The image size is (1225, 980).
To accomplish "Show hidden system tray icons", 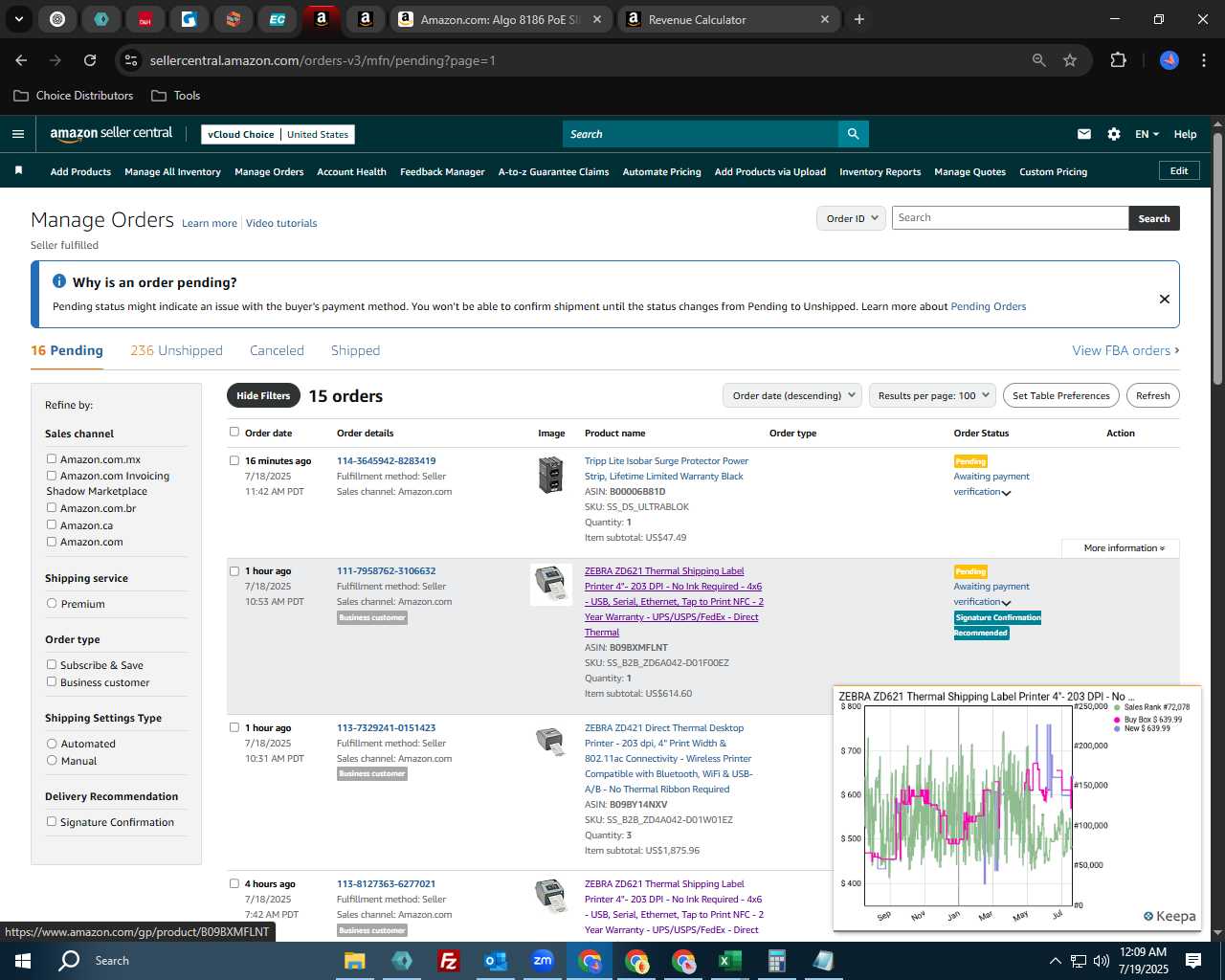I will coord(1055,961).
